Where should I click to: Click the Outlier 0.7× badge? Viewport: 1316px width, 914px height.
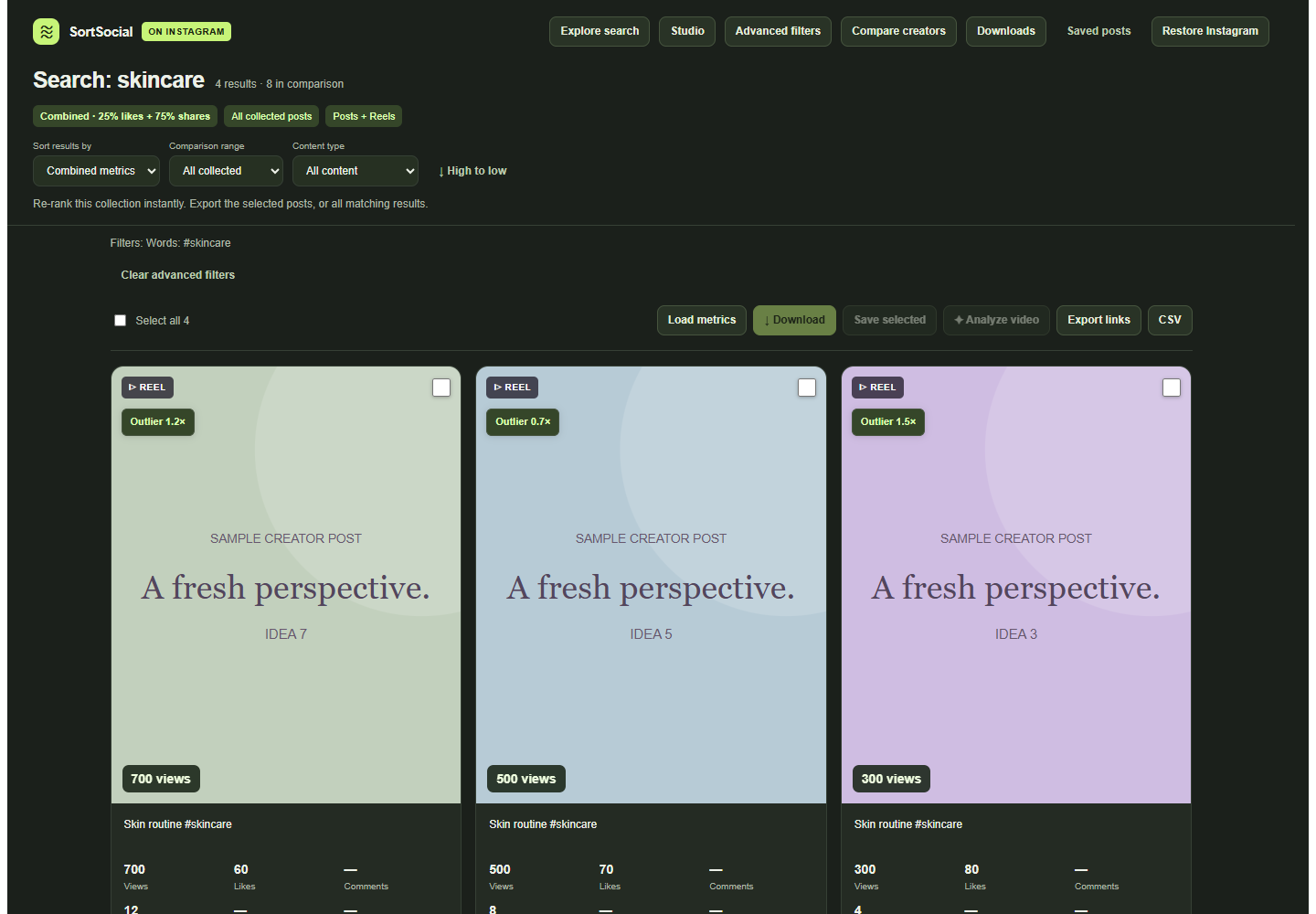pyautogui.click(x=523, y=421)
